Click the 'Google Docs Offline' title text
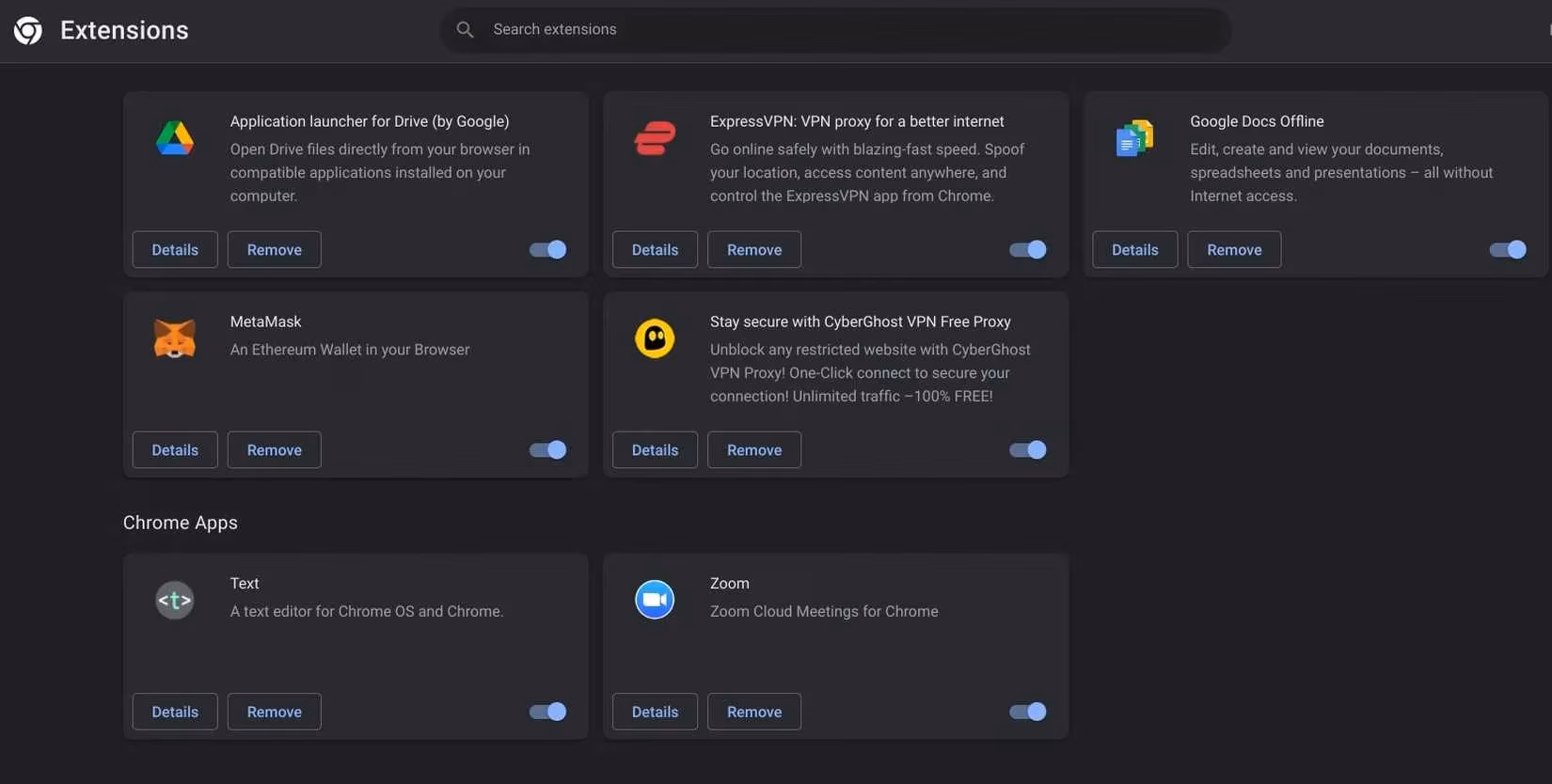The width and height of the screenshot is (1552, 784). 1257,121
